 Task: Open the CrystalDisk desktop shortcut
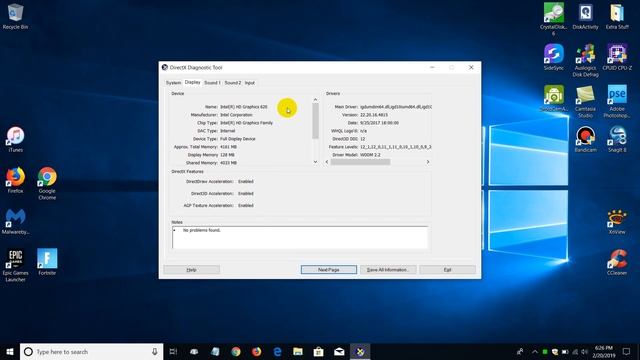tap(553, 19)
